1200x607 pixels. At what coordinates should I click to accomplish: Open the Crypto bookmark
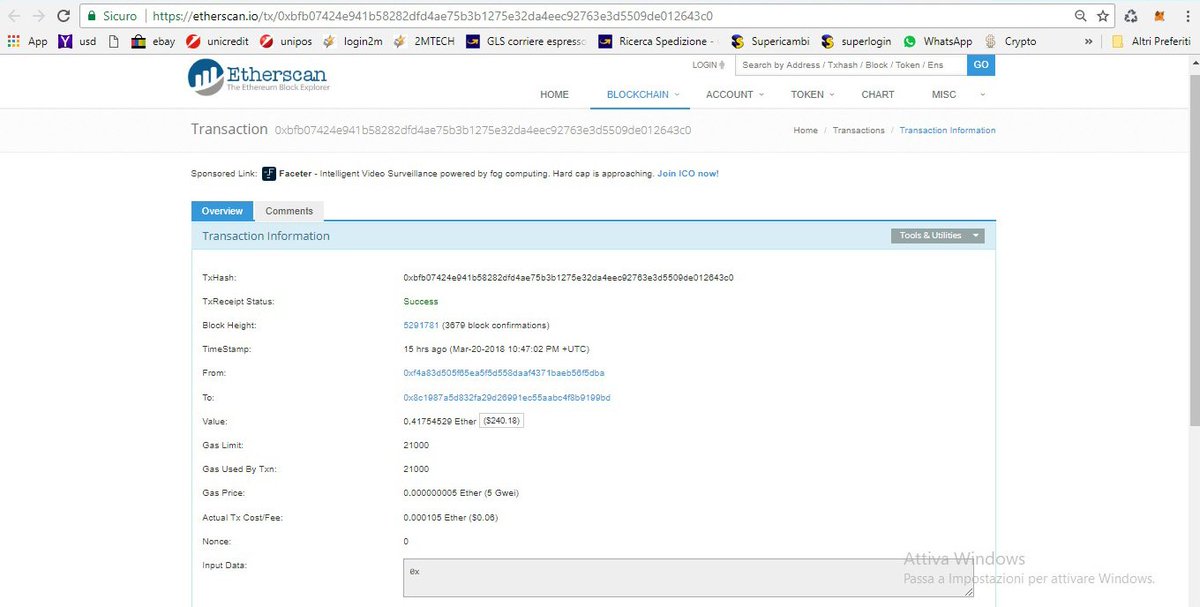tap(1011, 41)
